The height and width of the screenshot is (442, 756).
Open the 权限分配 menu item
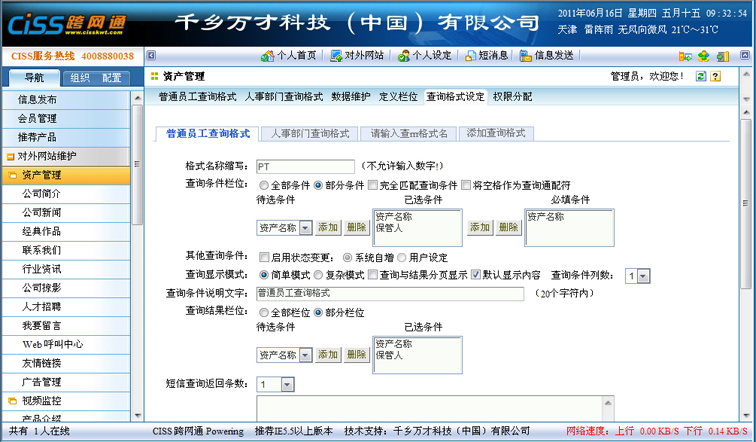point(512,97)
